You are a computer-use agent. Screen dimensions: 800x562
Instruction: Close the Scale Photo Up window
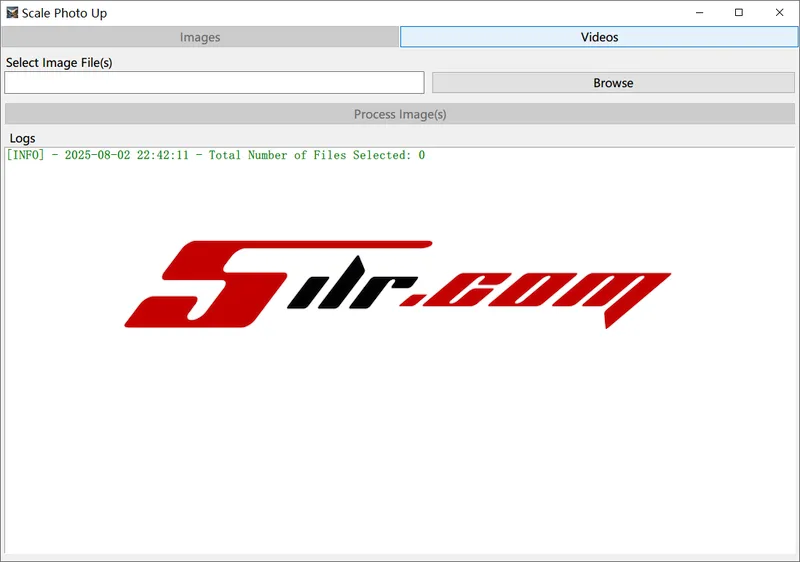click(x=779, y=13)
